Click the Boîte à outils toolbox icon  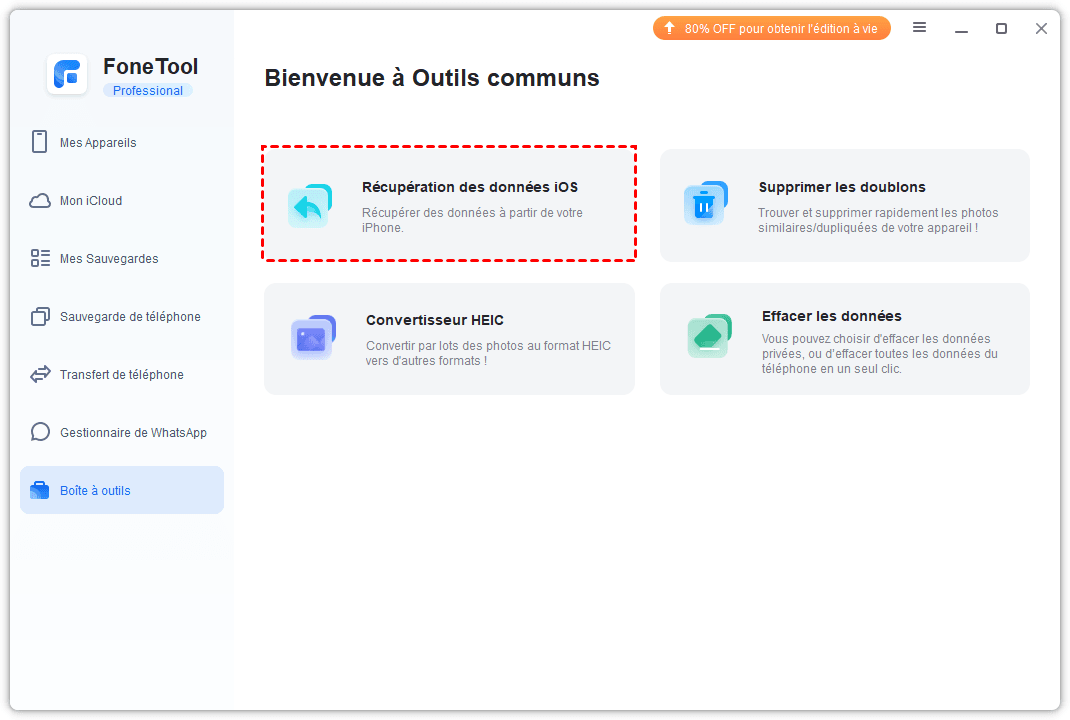pos(40,491)
